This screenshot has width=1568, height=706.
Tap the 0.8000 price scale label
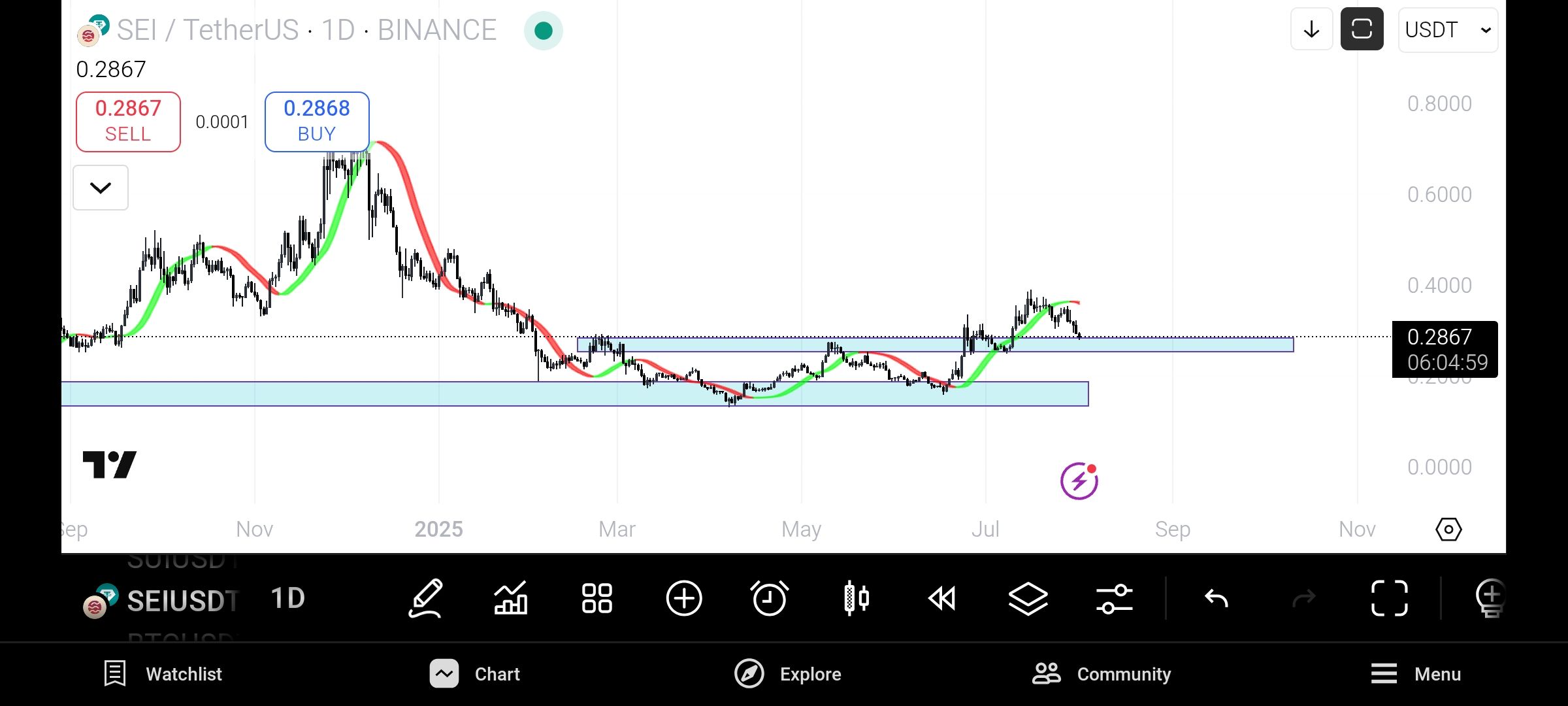pos(1439,103)
